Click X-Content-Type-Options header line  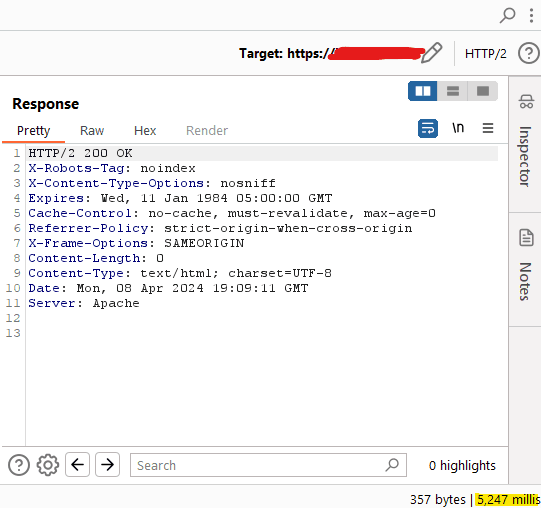[152, 183]
